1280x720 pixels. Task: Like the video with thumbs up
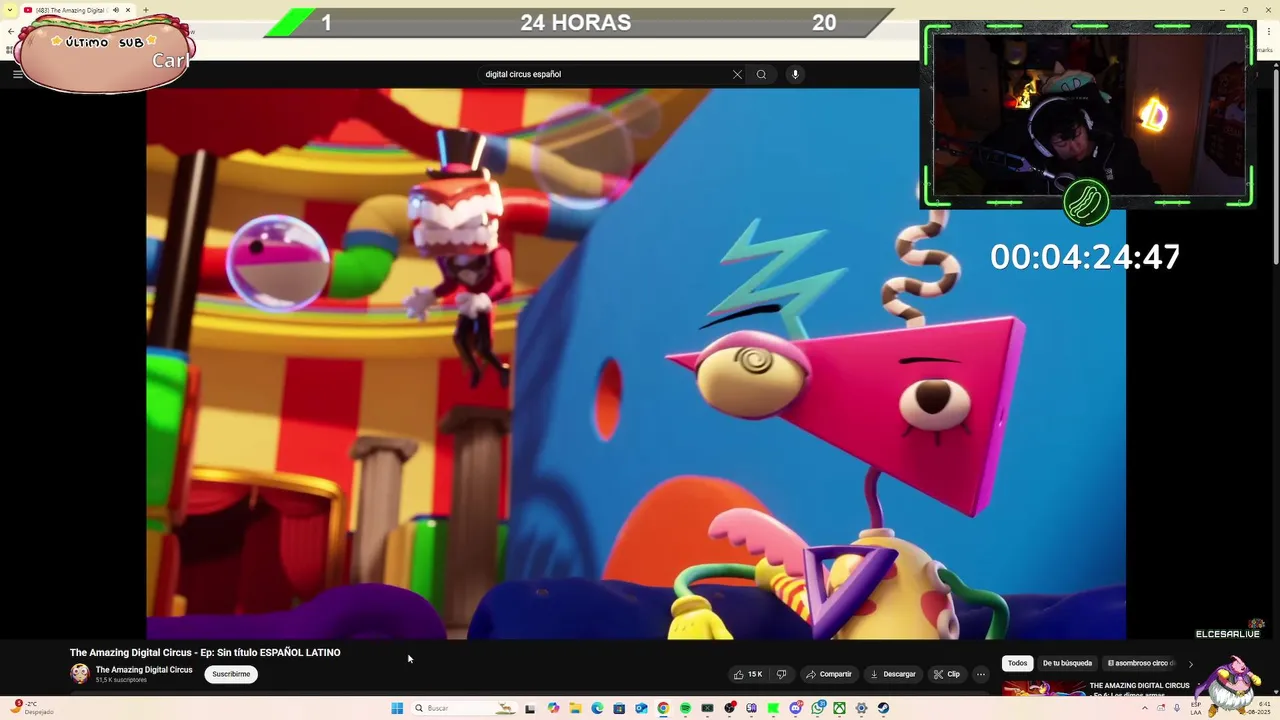pyautogui.click(x=748, y=674)
